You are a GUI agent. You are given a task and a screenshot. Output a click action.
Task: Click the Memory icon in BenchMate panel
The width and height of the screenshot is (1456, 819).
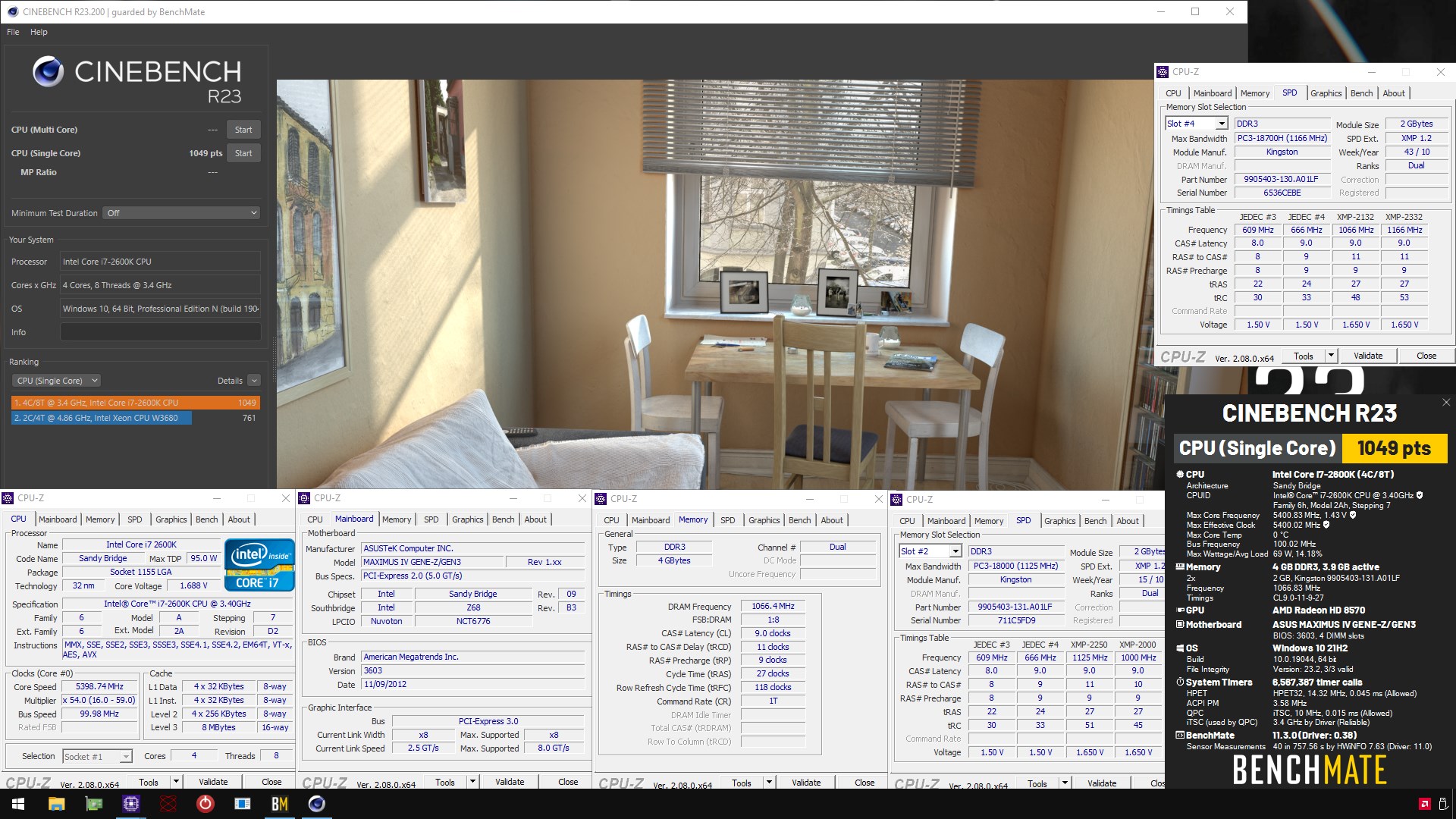(x=1180, y=566)
